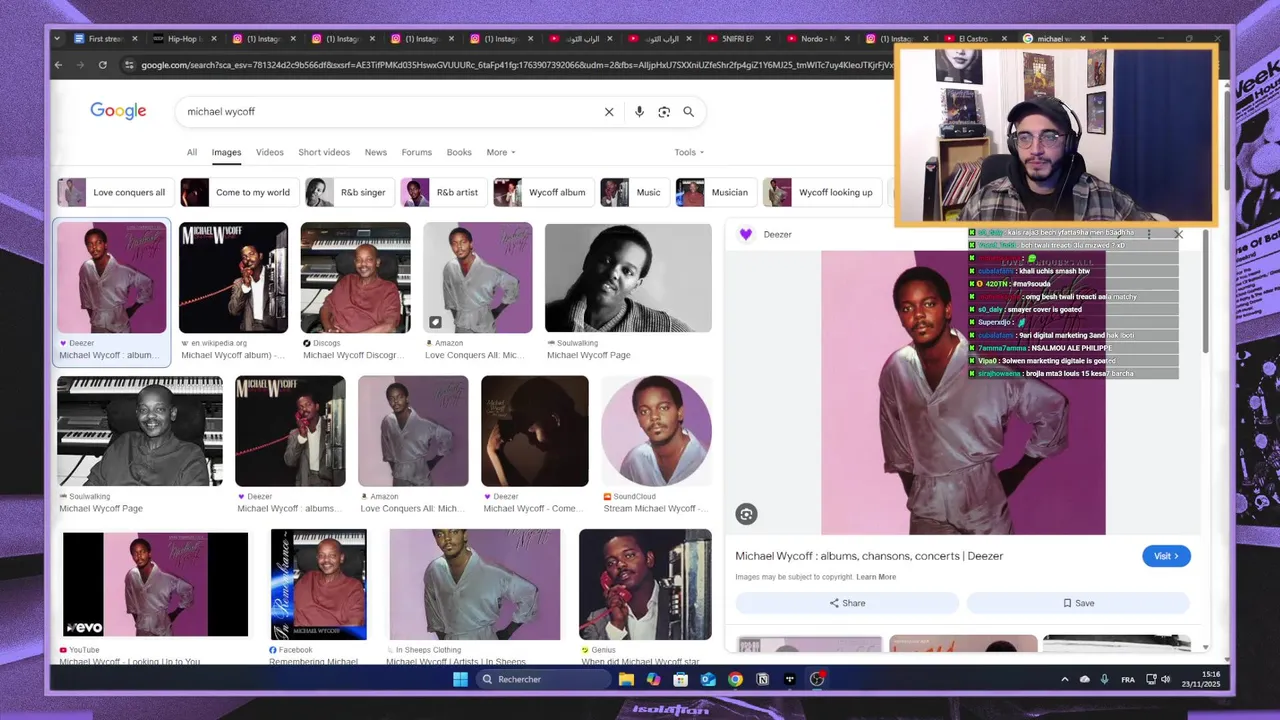
Task: Share the previewed image
Action: (847, 603)
